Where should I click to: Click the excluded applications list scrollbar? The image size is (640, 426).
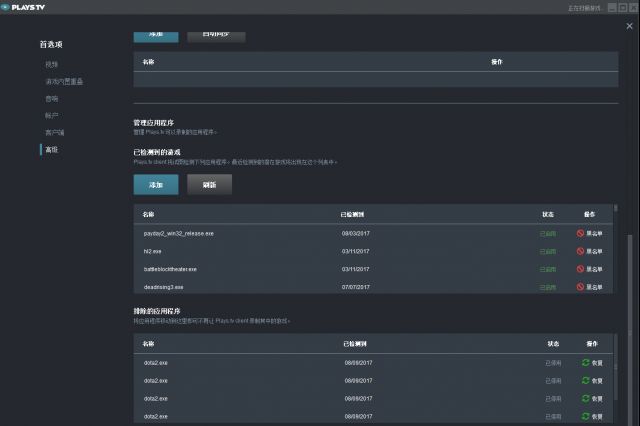(x=616, y=367)
